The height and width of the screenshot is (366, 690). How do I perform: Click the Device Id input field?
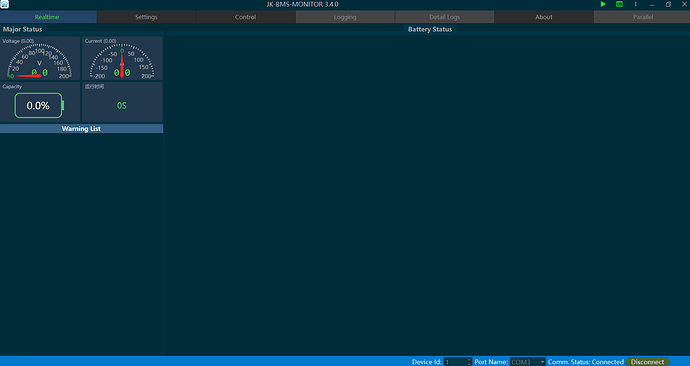458,362
